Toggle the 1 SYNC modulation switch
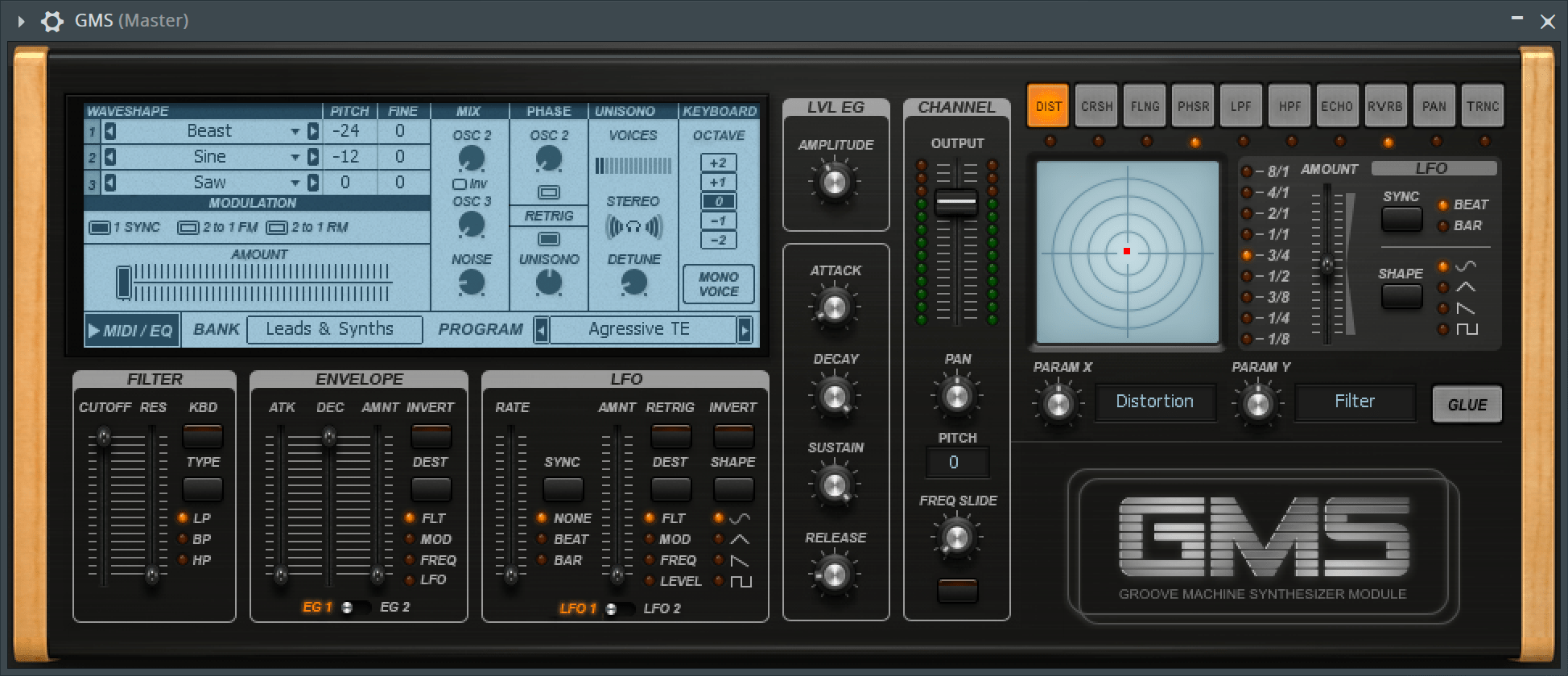This screenshot has width=1568, height=676. pos(100,228)
